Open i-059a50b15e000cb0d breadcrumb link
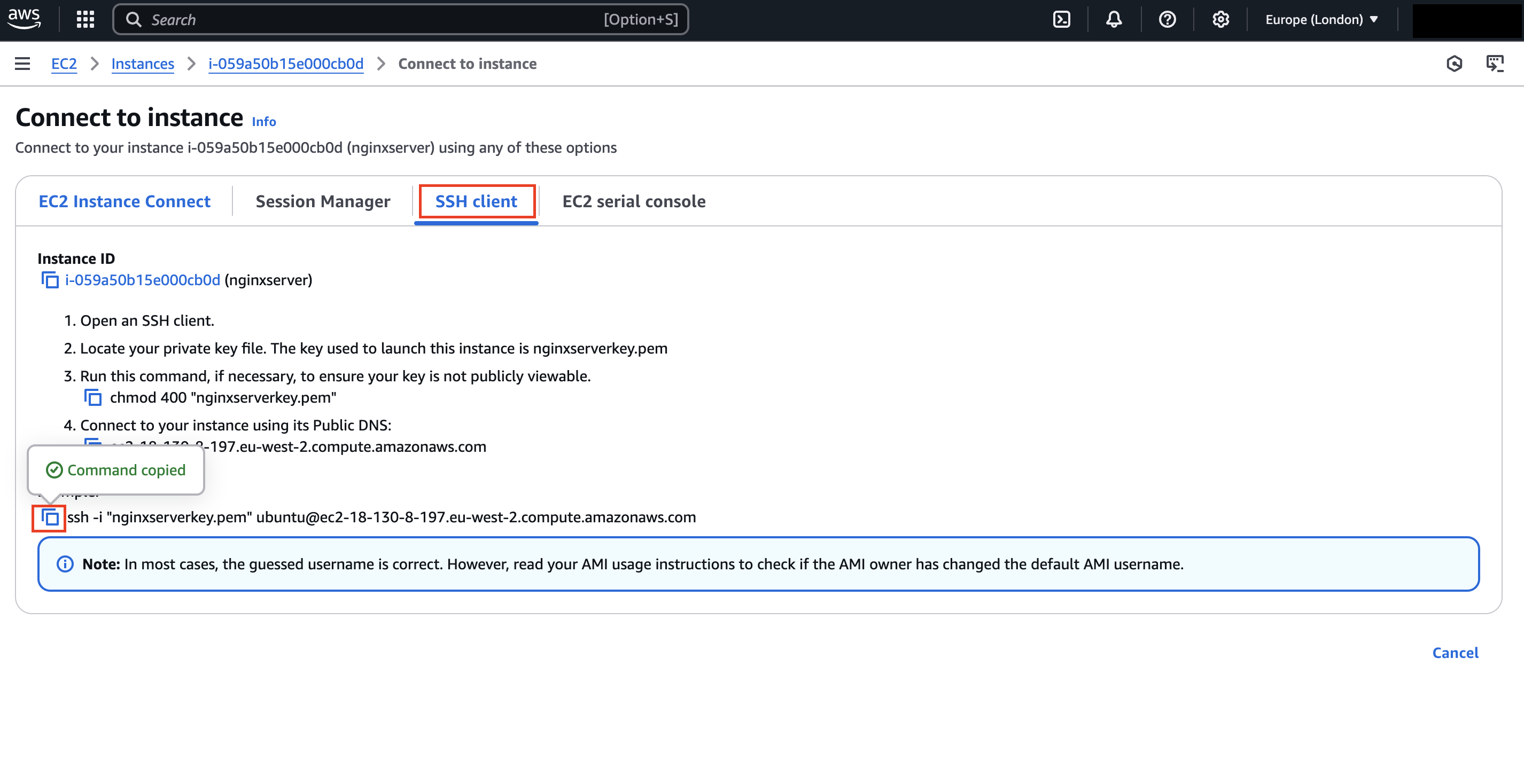This screenshot has width=1524, height=784. click(286, 64)
